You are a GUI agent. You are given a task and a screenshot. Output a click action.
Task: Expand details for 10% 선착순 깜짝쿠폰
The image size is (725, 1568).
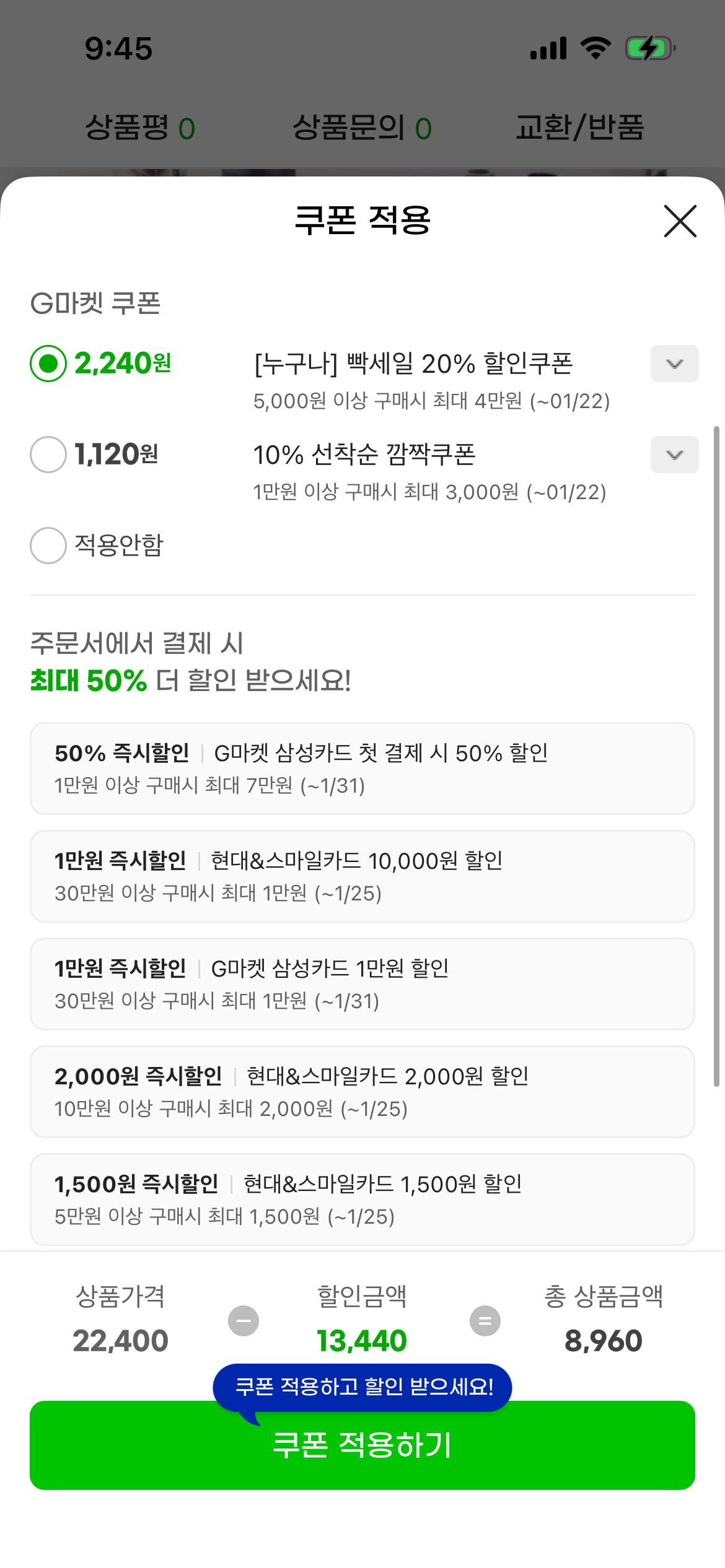point(674,455)
